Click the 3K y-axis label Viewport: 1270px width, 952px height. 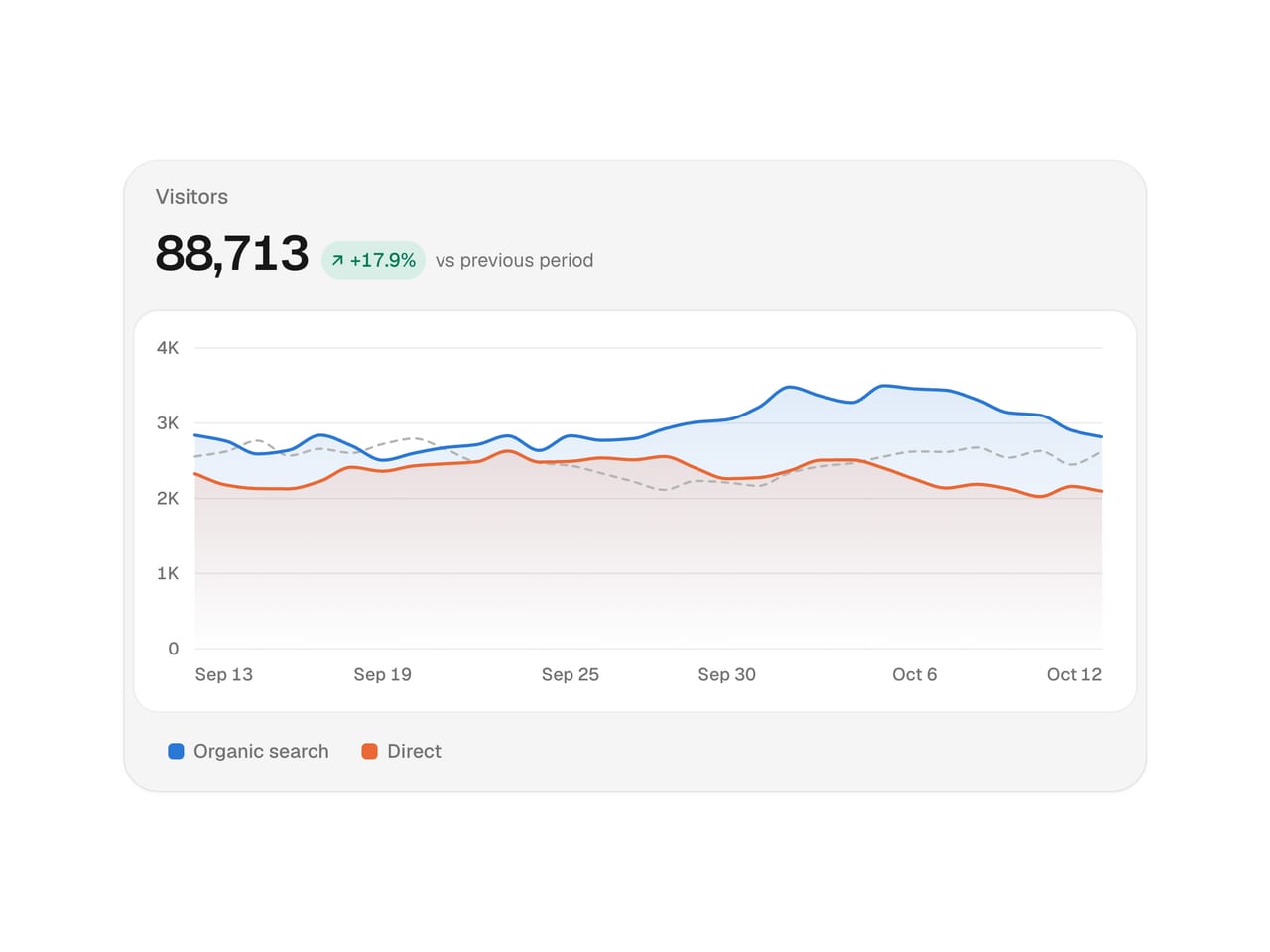point(168,423)
